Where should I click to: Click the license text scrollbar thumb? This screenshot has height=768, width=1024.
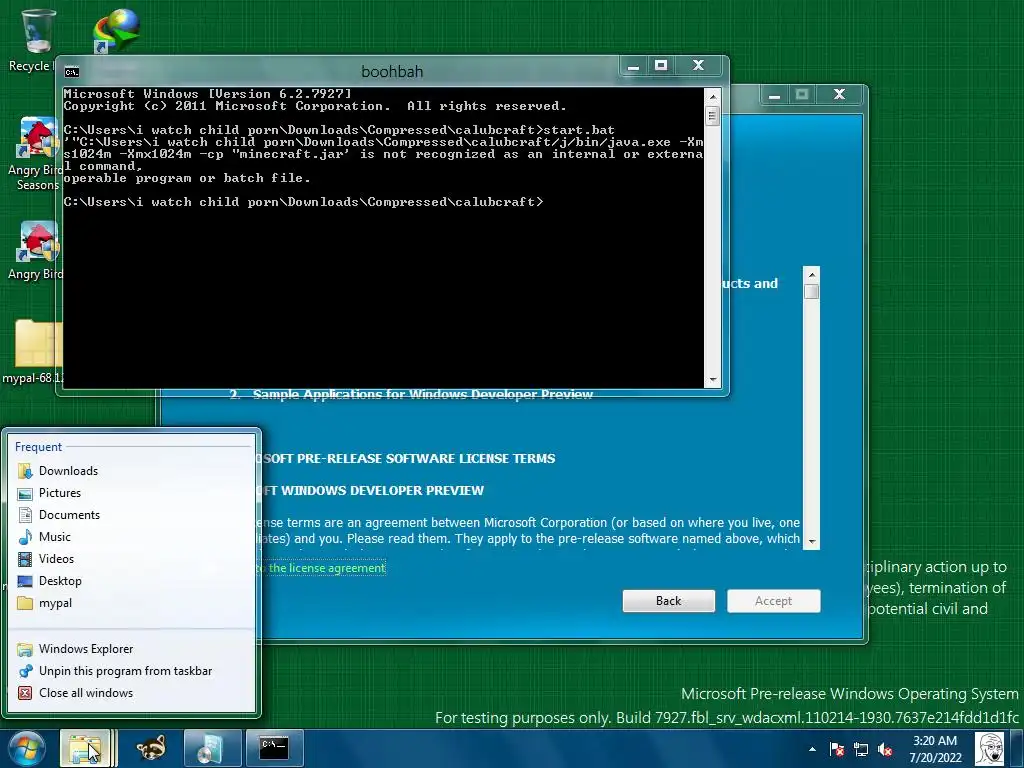[x=812, y=291]
